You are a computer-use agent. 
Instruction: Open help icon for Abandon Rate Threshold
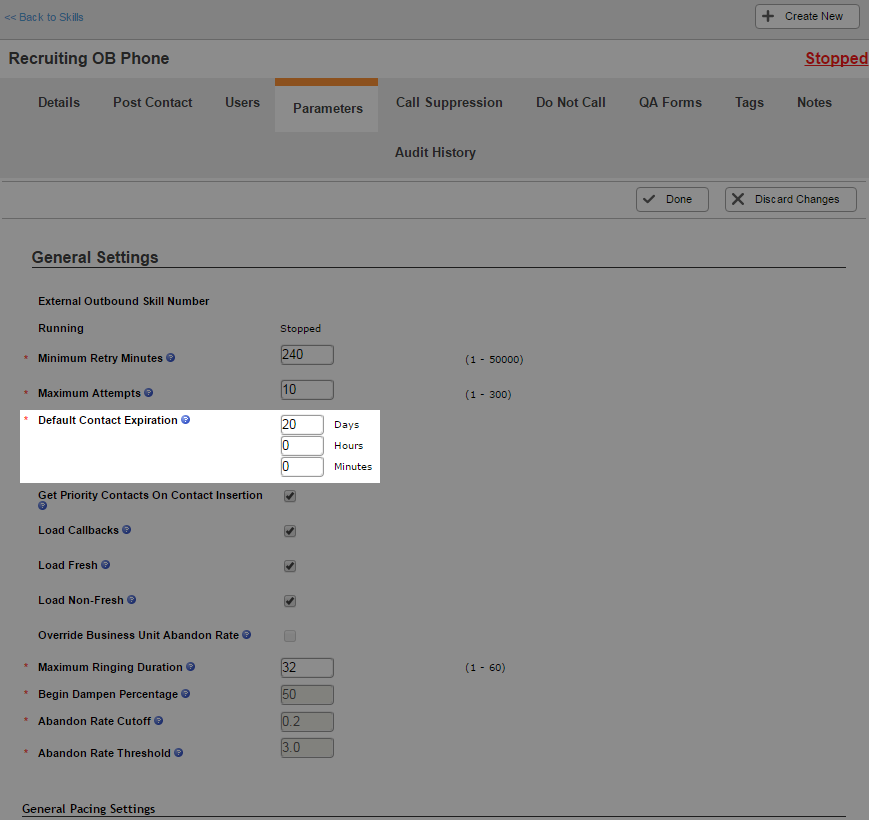pos(178,752)
